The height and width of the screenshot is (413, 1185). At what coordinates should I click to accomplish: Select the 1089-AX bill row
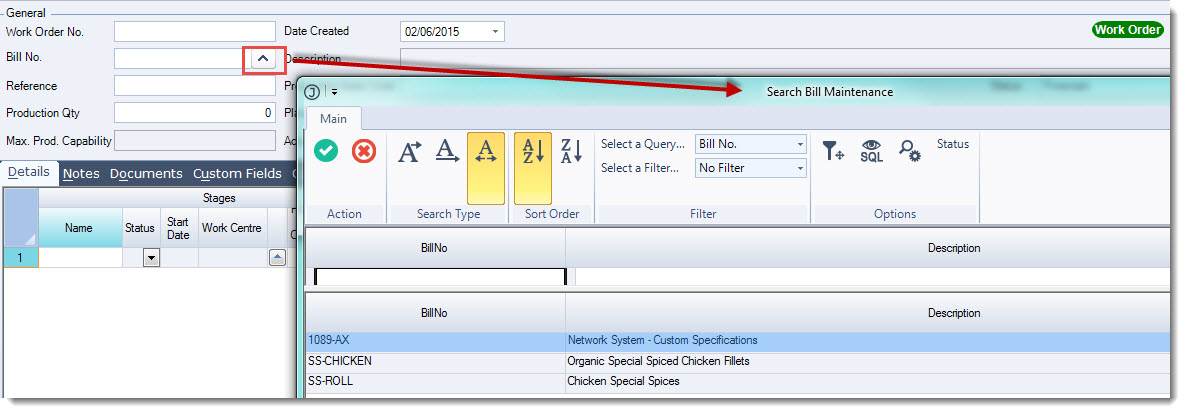point(738,340)
